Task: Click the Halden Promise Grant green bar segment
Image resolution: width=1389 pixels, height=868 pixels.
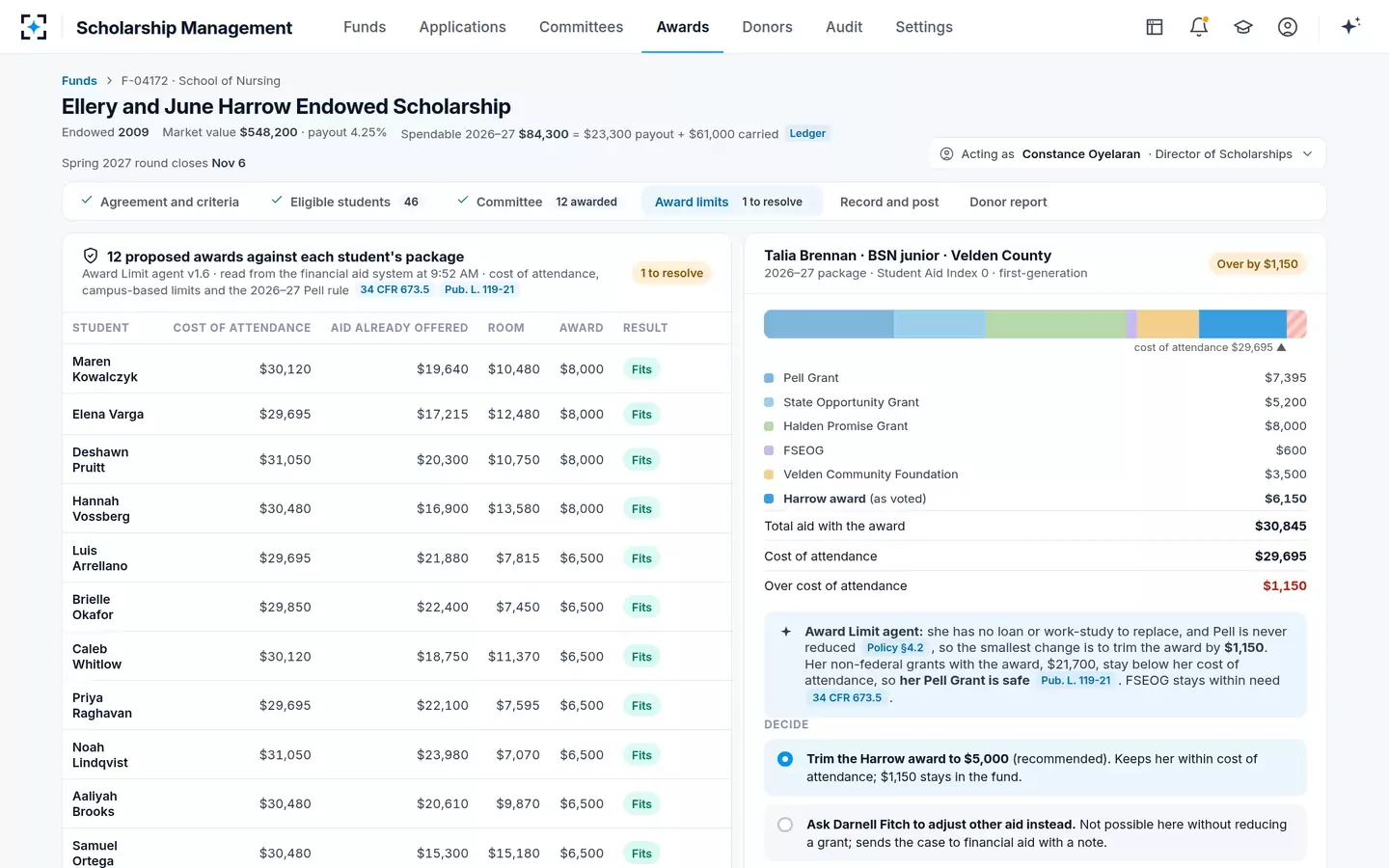Action: [1055, 324]
